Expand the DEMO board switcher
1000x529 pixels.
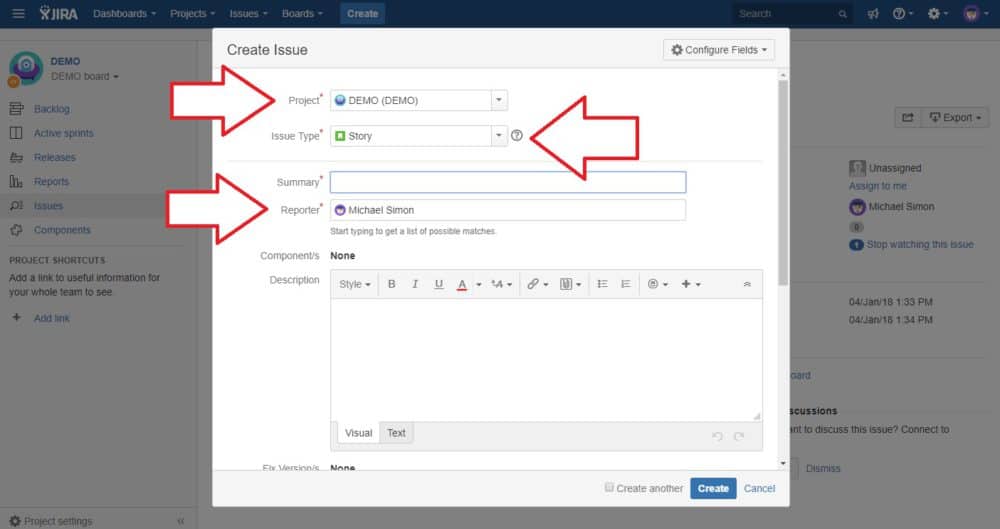point(85,77)
